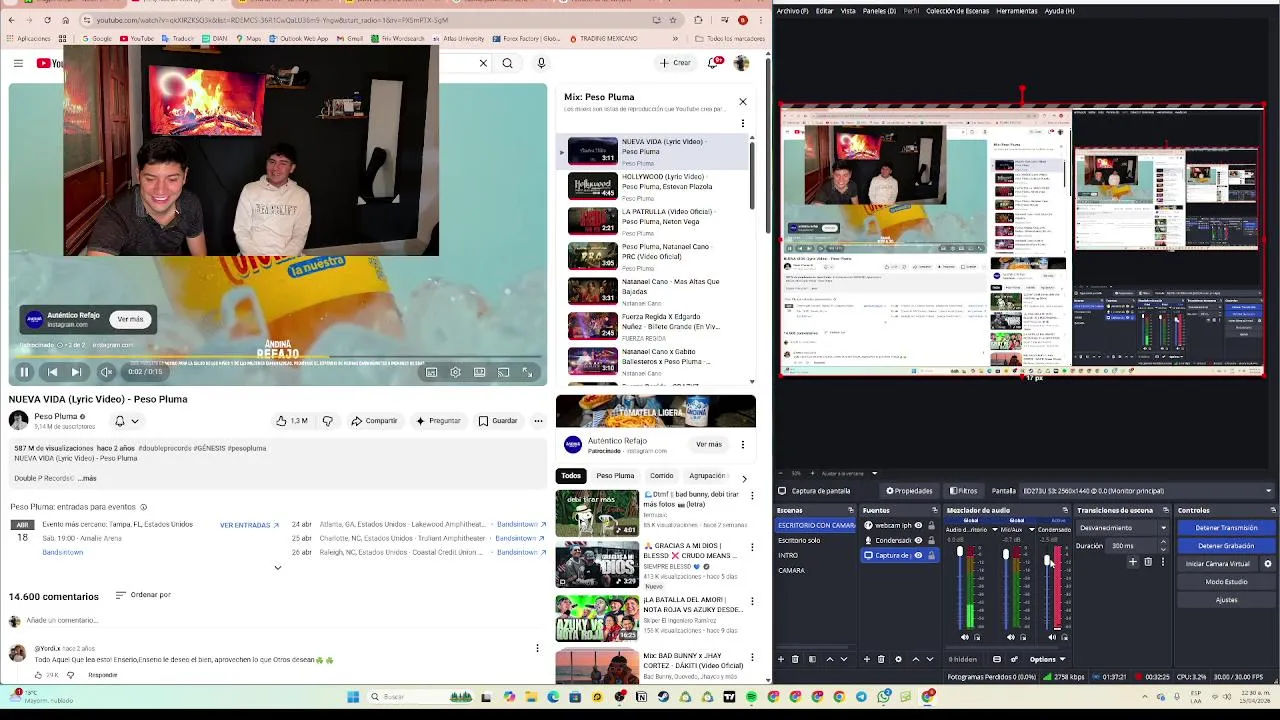Open more actions menu beside Guardar

538,421
